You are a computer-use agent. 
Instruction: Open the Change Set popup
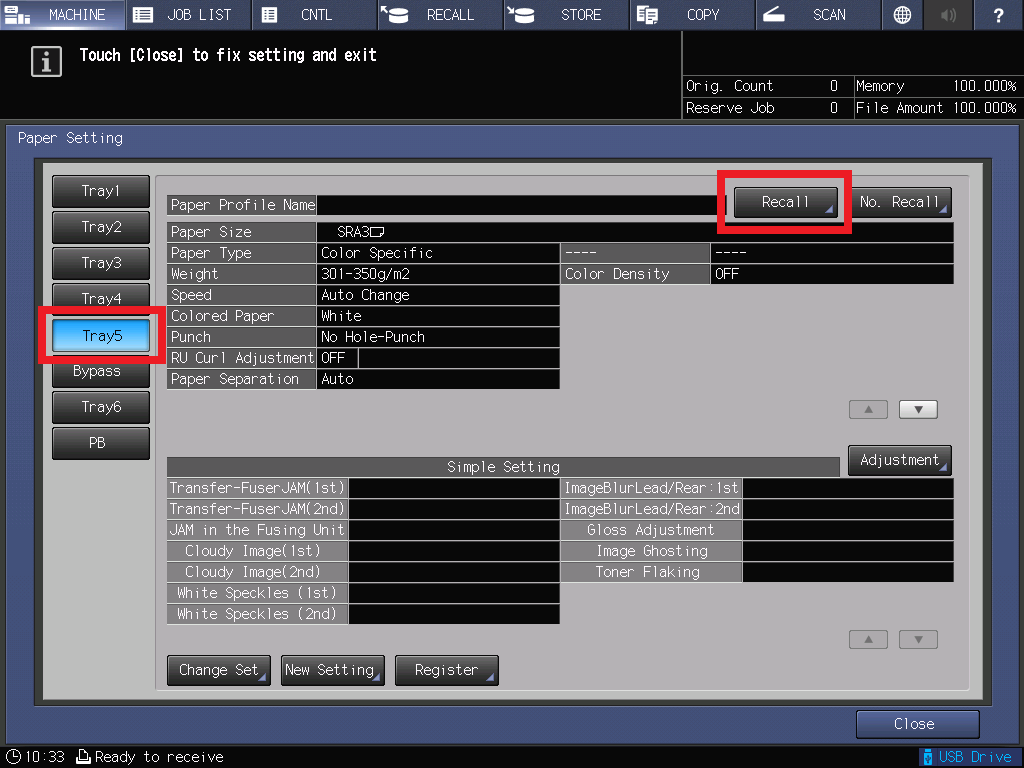pyautogui.click(x=218, y=670)
